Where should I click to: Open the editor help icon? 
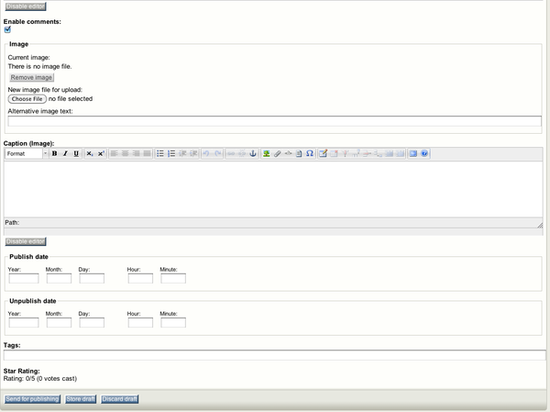click(x=424, y=154)
